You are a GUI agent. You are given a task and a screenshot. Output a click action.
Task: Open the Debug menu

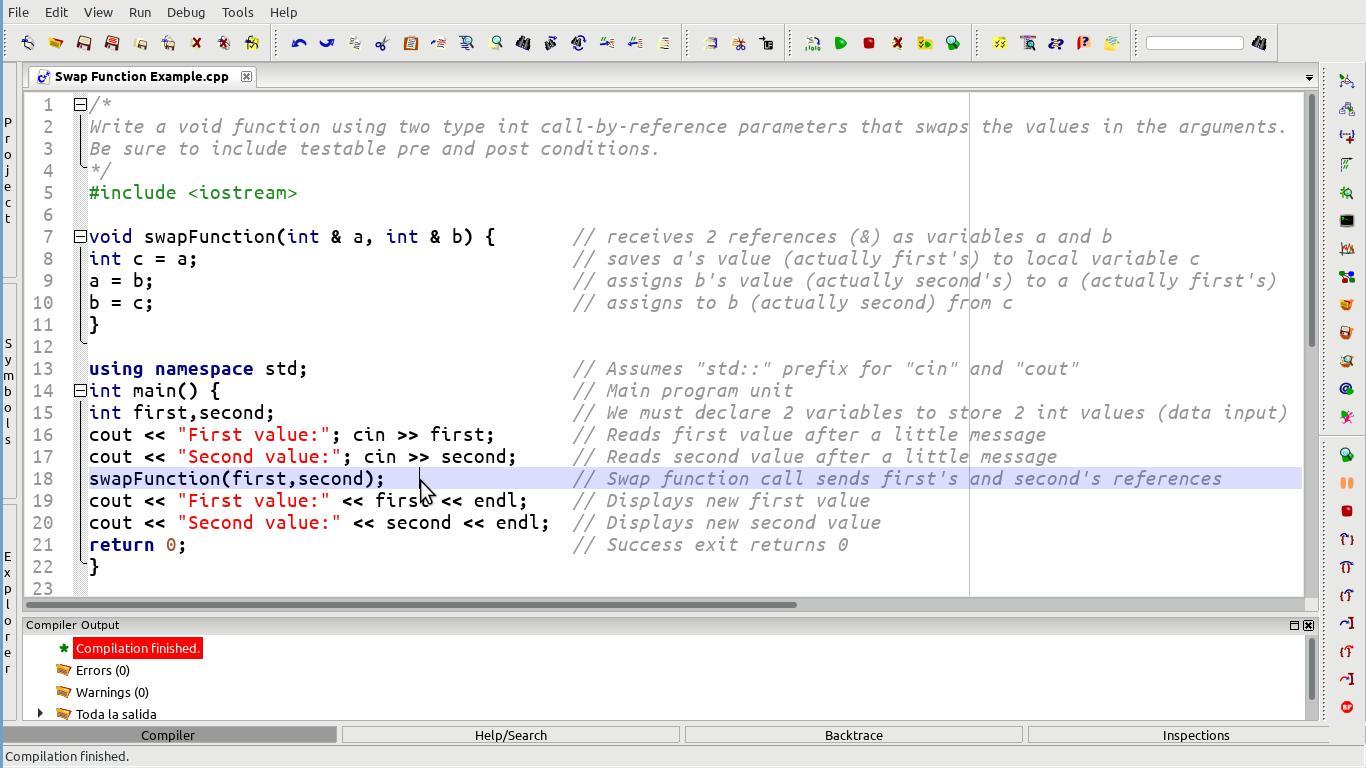pos(185,12)
